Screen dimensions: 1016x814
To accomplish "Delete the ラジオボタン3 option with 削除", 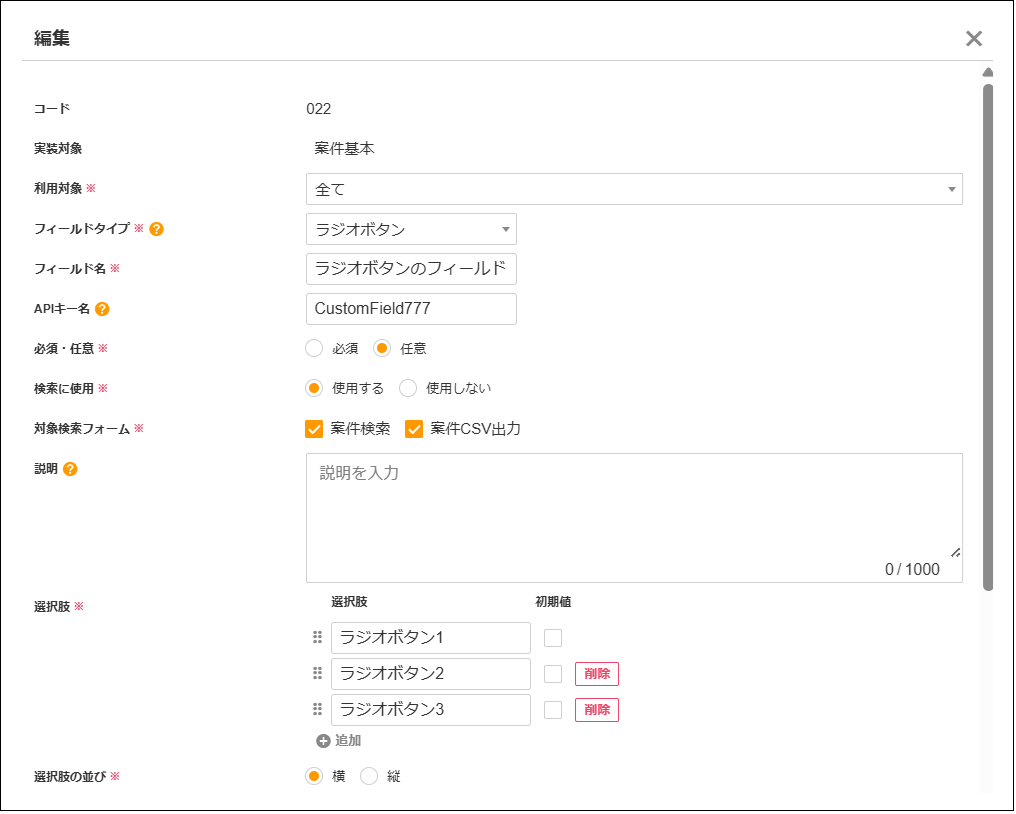I will [x=596, y=710].
